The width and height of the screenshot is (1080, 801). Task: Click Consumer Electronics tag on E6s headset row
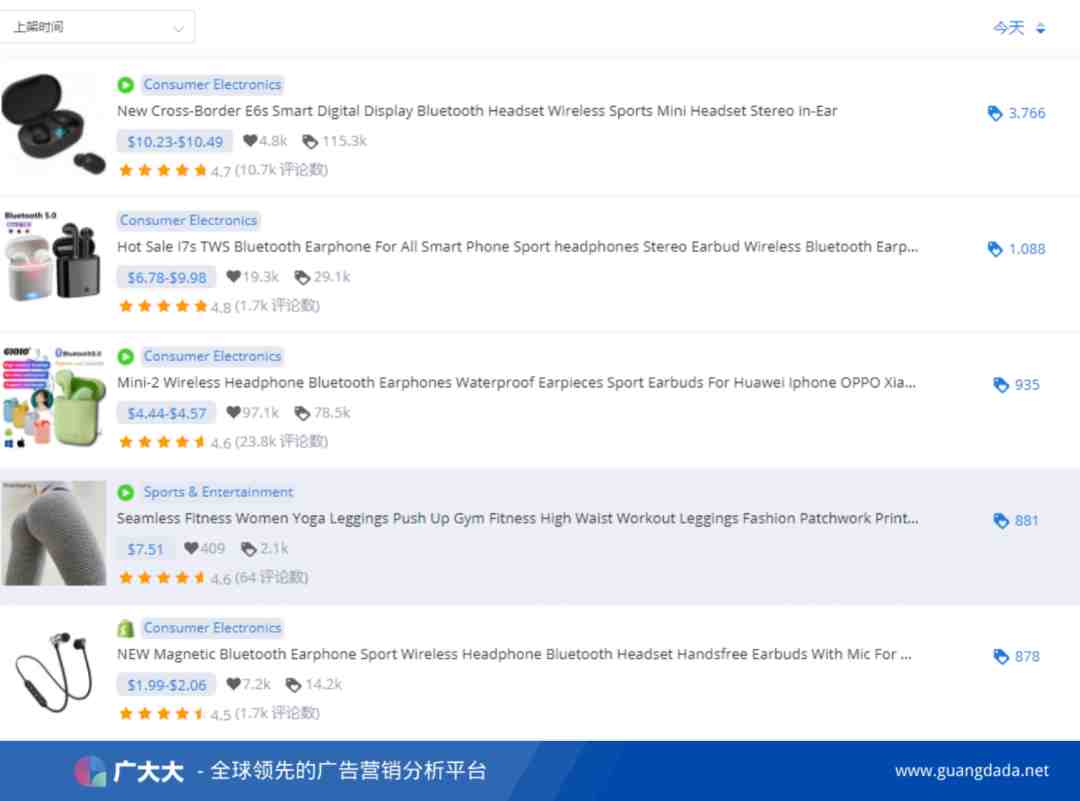(x=212, y=85)
